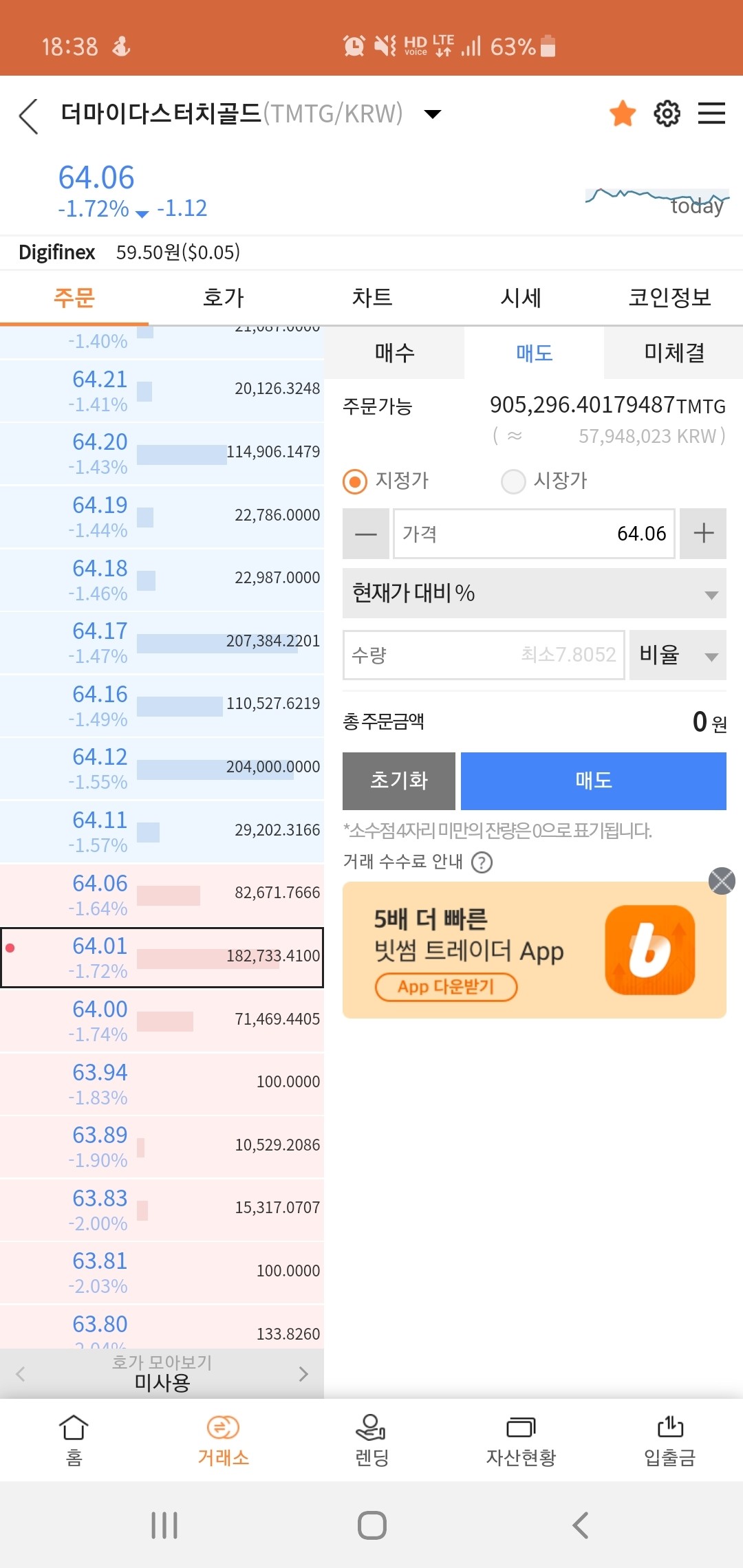Click the 가격 price input field
743x1568 pixels.
click(534, 534)
